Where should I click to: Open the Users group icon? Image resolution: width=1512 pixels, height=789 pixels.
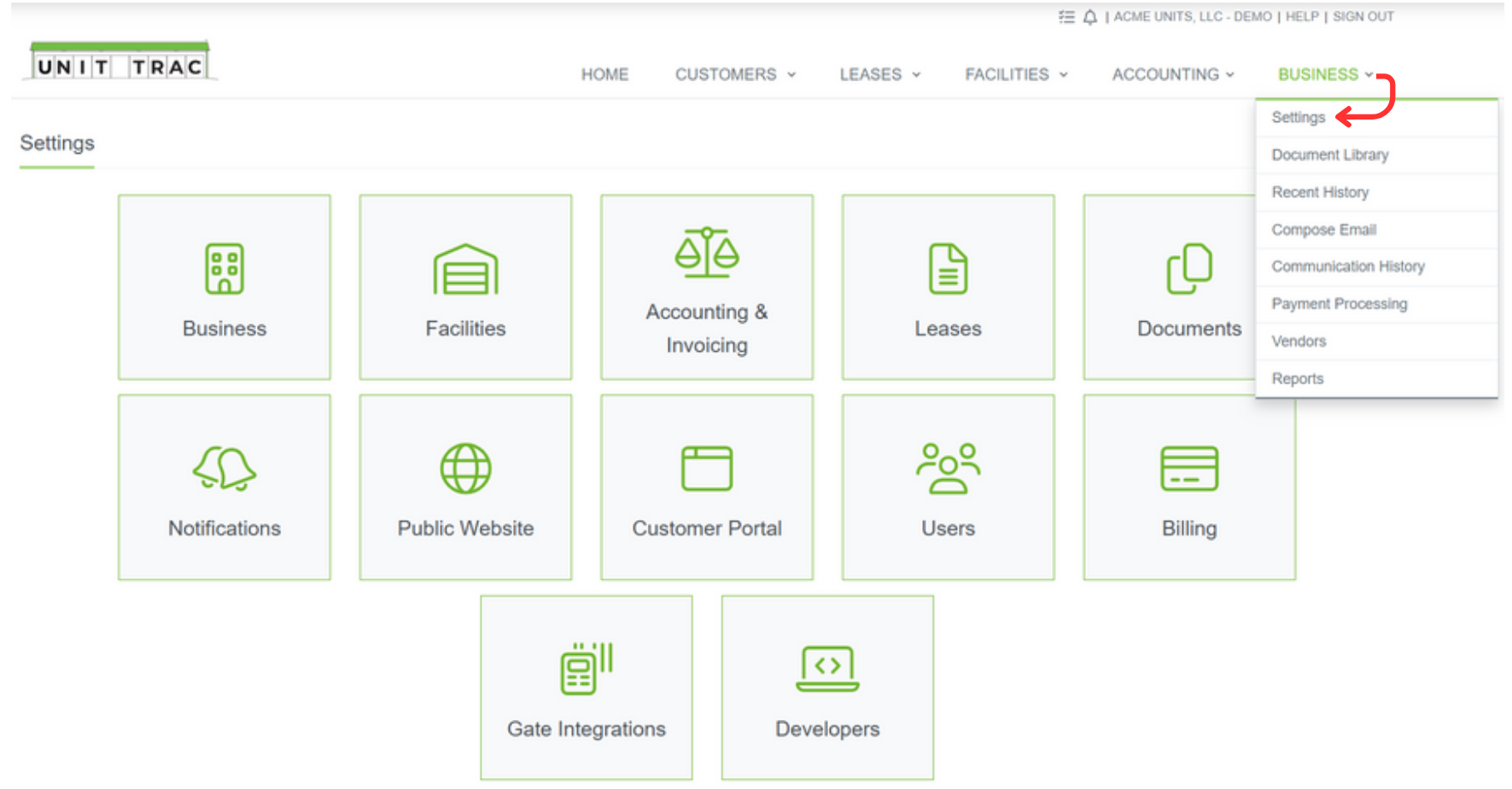[x=948, y=469]
